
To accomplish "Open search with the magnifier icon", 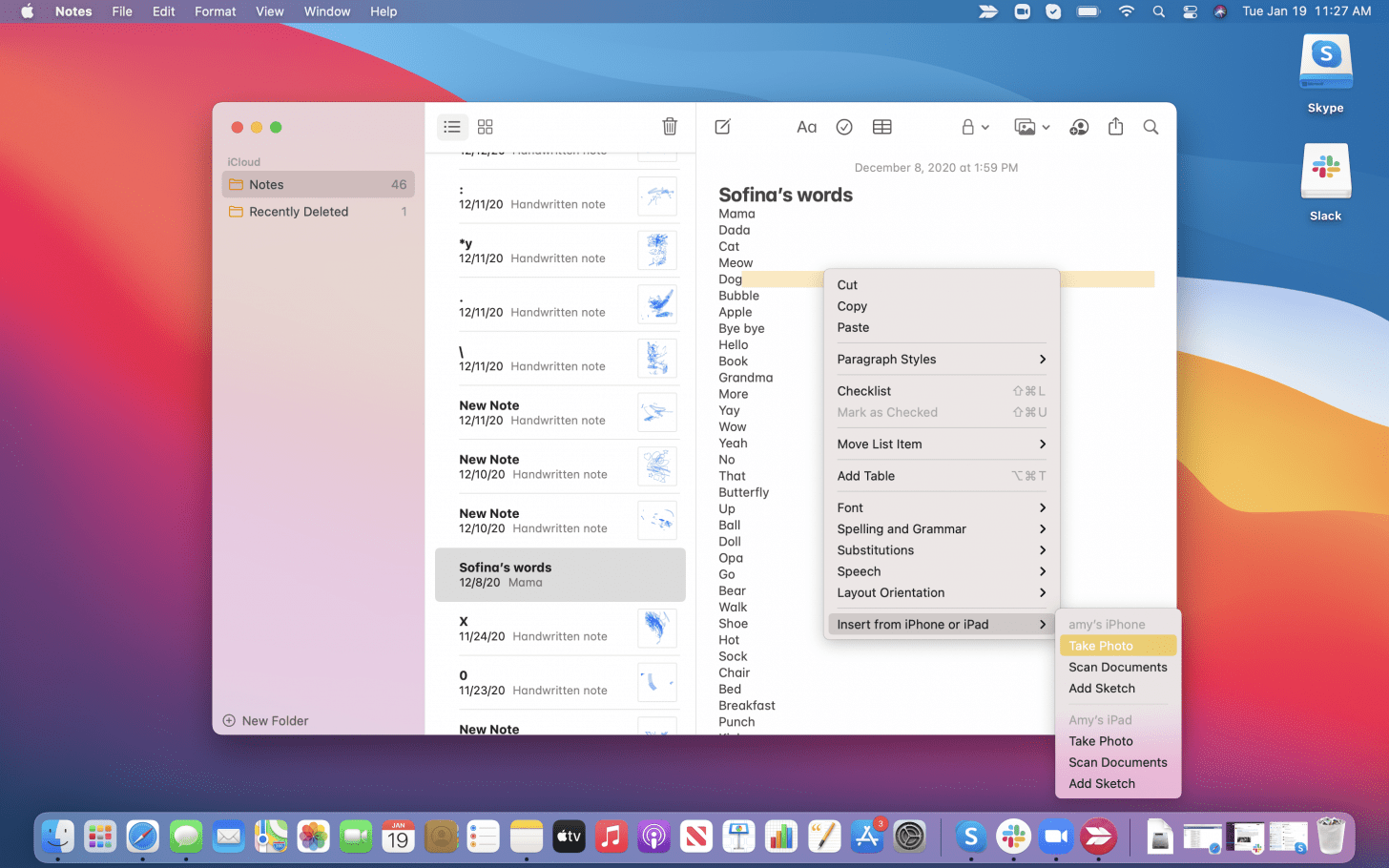I will (x=1151, y=127).
